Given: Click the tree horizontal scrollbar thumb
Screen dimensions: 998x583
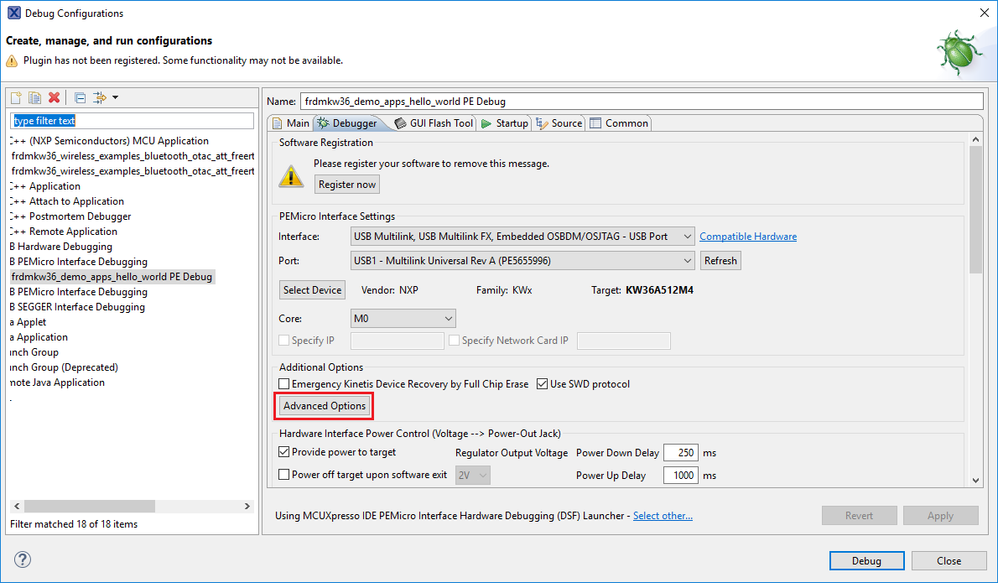Looking at the screenshot, I should click(x=89, y=506).
